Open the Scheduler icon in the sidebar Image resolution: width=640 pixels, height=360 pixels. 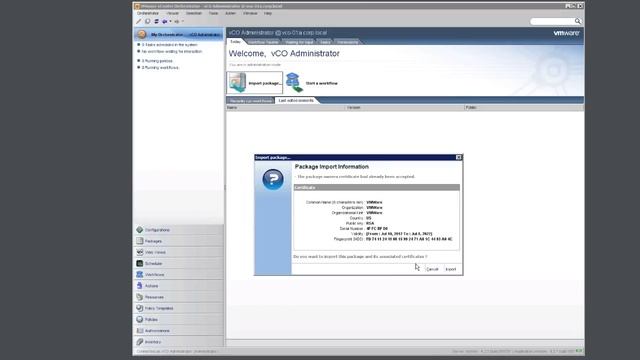(140, 263)
